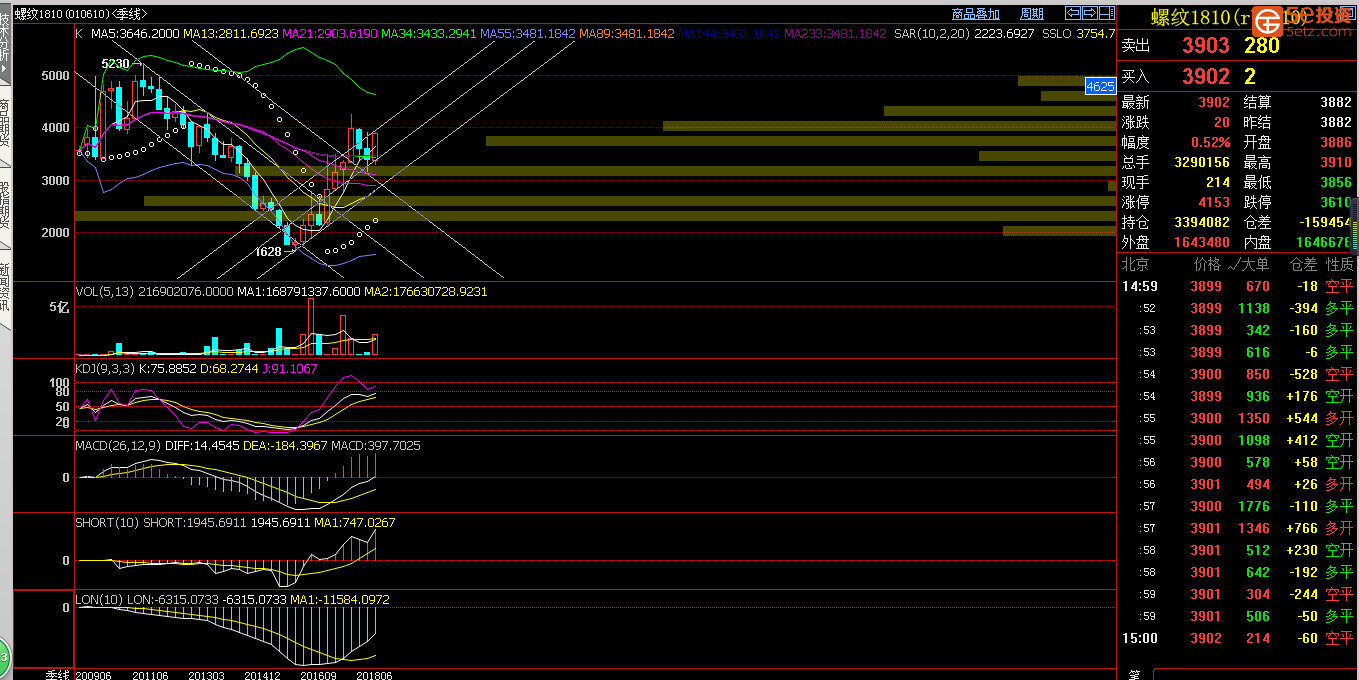Click the 1628 low price annotation
The image size is (1359, 680).
coord(268,251)
